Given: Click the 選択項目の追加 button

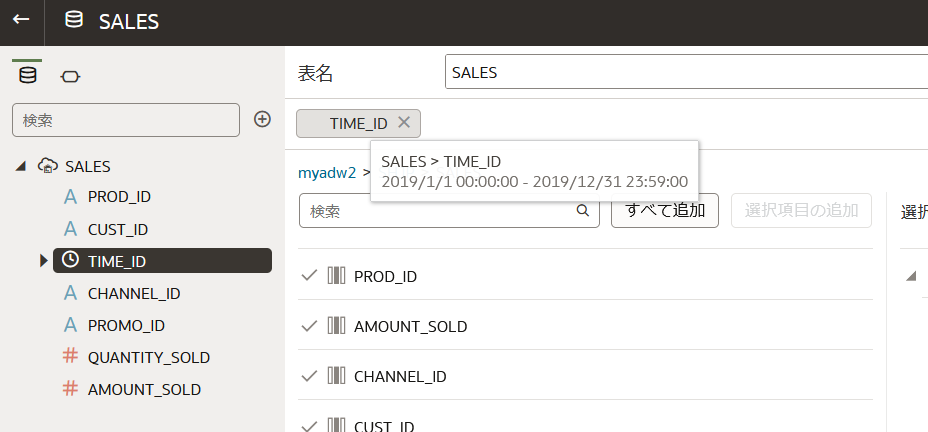Looking at the screenshot, I should point(801,210).
